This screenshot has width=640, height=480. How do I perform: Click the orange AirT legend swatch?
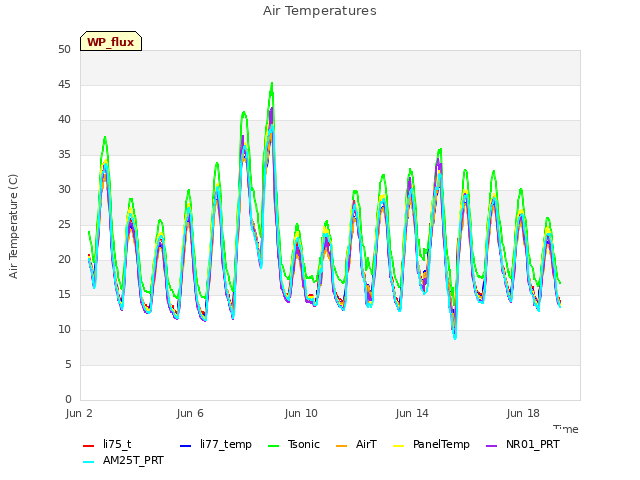tap(342, 445)
